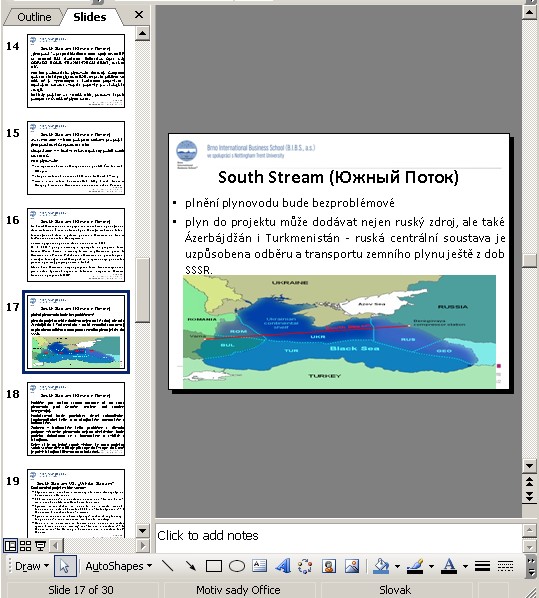Select slide 17 thumbnail
539x598 pixels.
pos(76,332)
